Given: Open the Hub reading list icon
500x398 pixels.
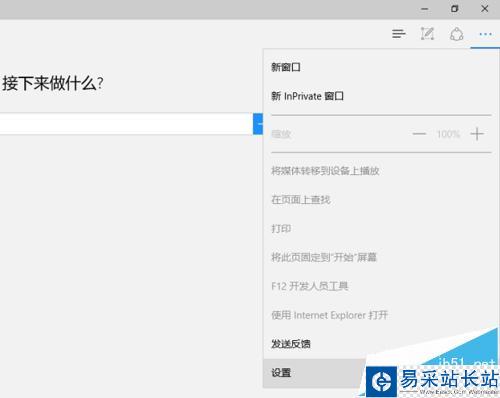Looking at the screenshot, I should [399, 34].
